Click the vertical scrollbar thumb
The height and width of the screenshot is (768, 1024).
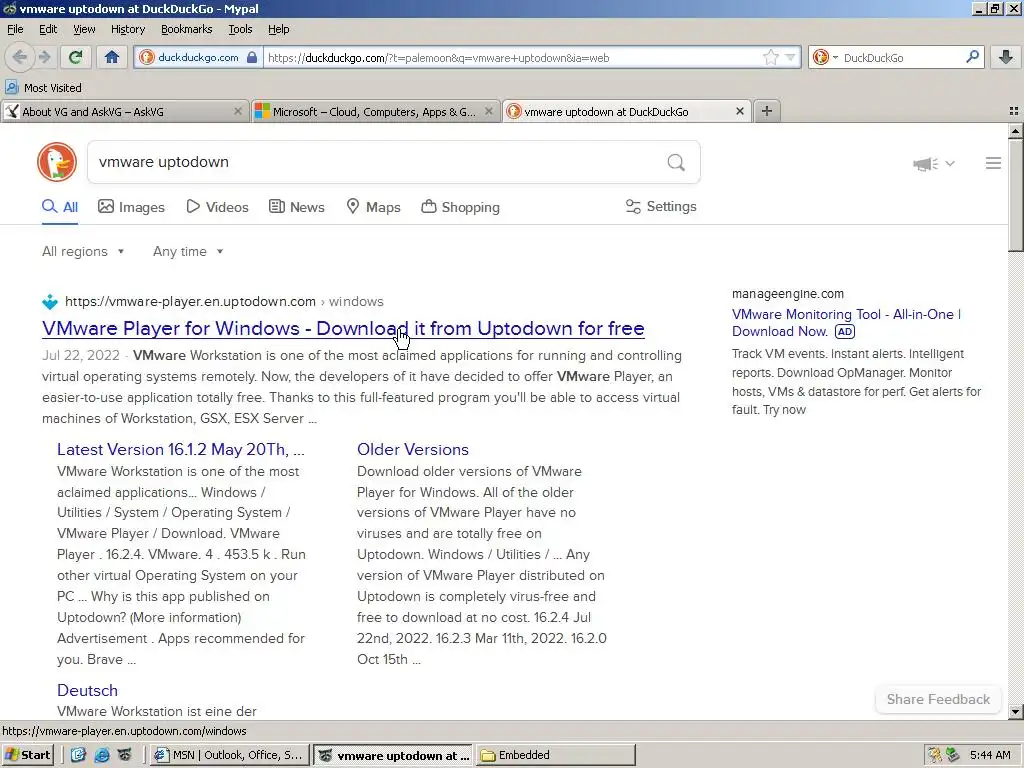1016,195
